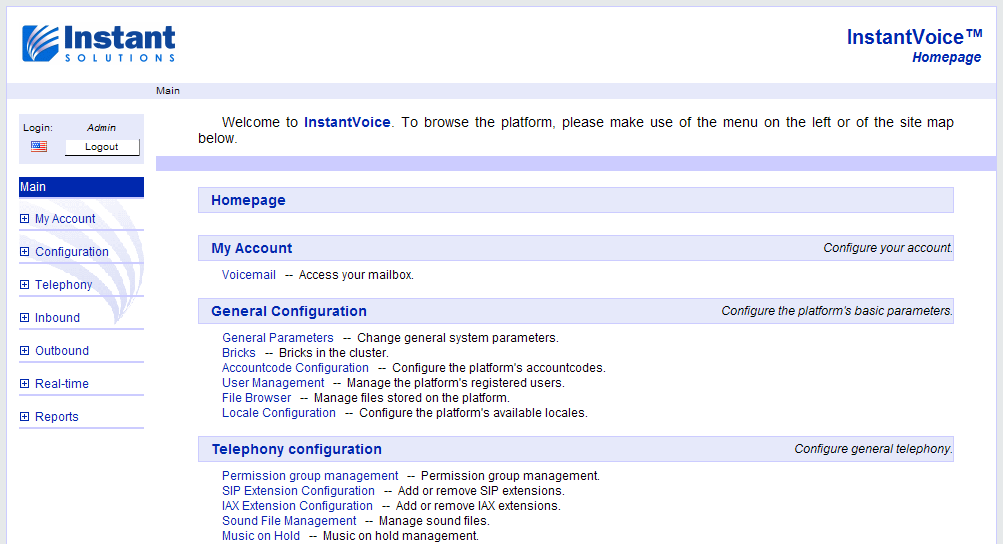The height and width of the screenshot is (544, 1003).
Task: Open Accountcode Configuration link
Action: [295, 368]
